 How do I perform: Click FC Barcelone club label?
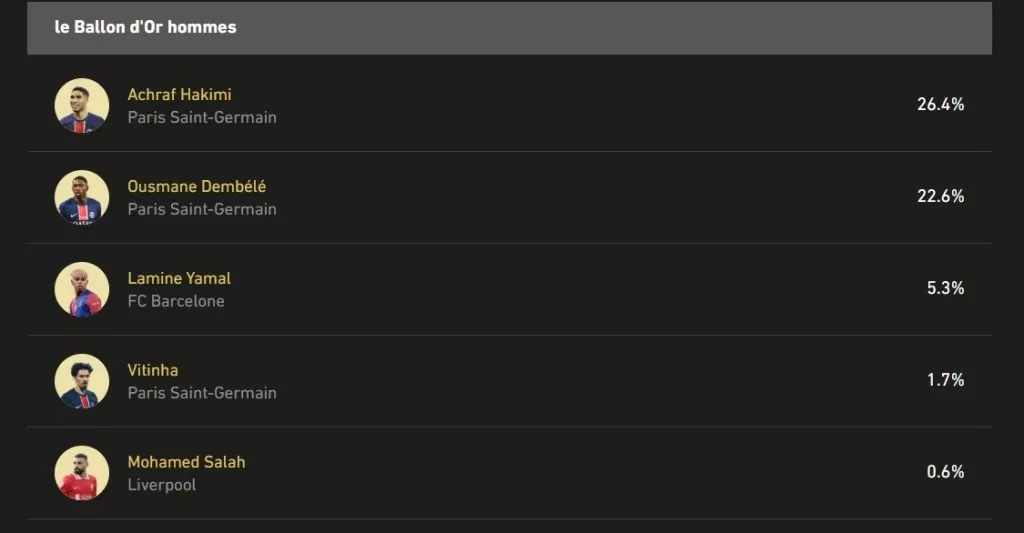click(176, 301)
